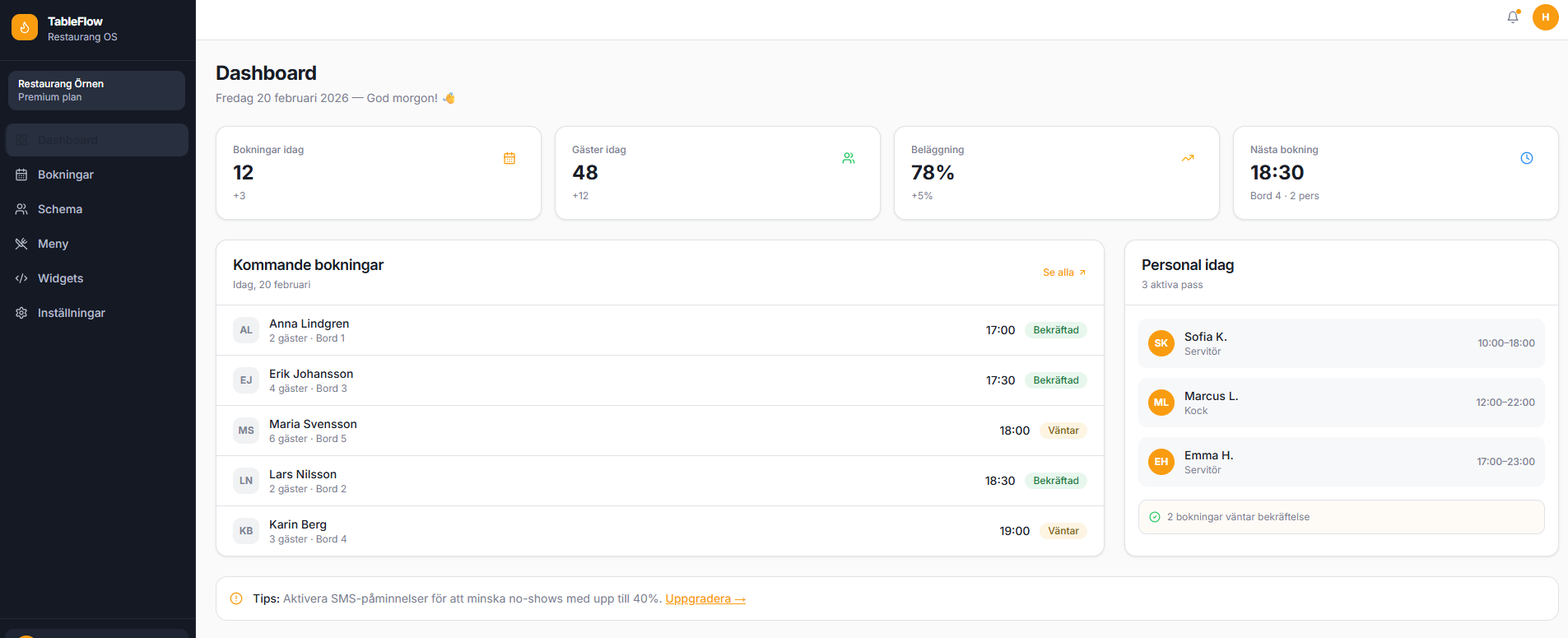Click the 17:30 booking time
1568x638 pixels.
[x=1000, y=380]
